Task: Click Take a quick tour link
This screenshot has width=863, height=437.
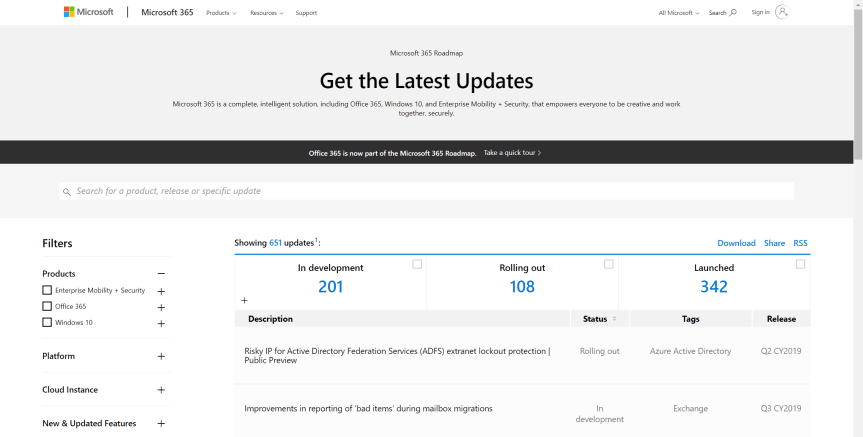Action: point(512,152)
